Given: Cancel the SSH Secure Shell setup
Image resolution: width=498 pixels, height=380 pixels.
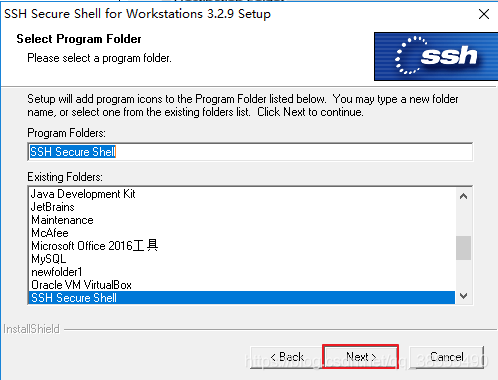Looking at the screenshot, I should tap(446, 357).
